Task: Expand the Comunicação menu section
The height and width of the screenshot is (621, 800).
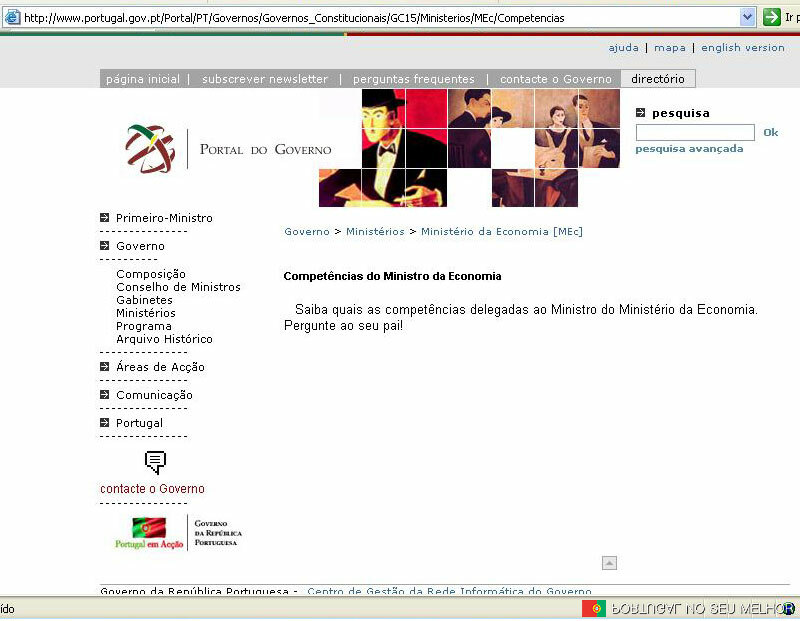Action: 154,395
